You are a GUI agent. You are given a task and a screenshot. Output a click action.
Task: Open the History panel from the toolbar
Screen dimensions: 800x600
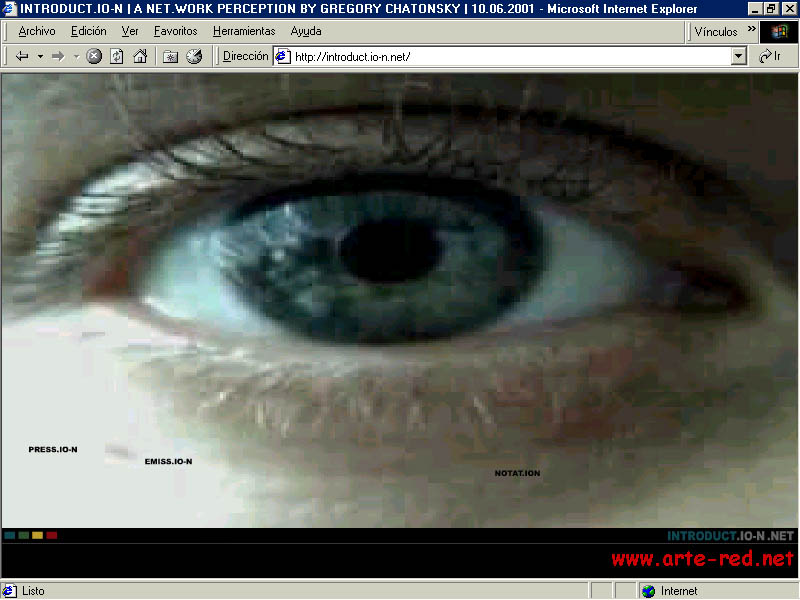point(194,56)
